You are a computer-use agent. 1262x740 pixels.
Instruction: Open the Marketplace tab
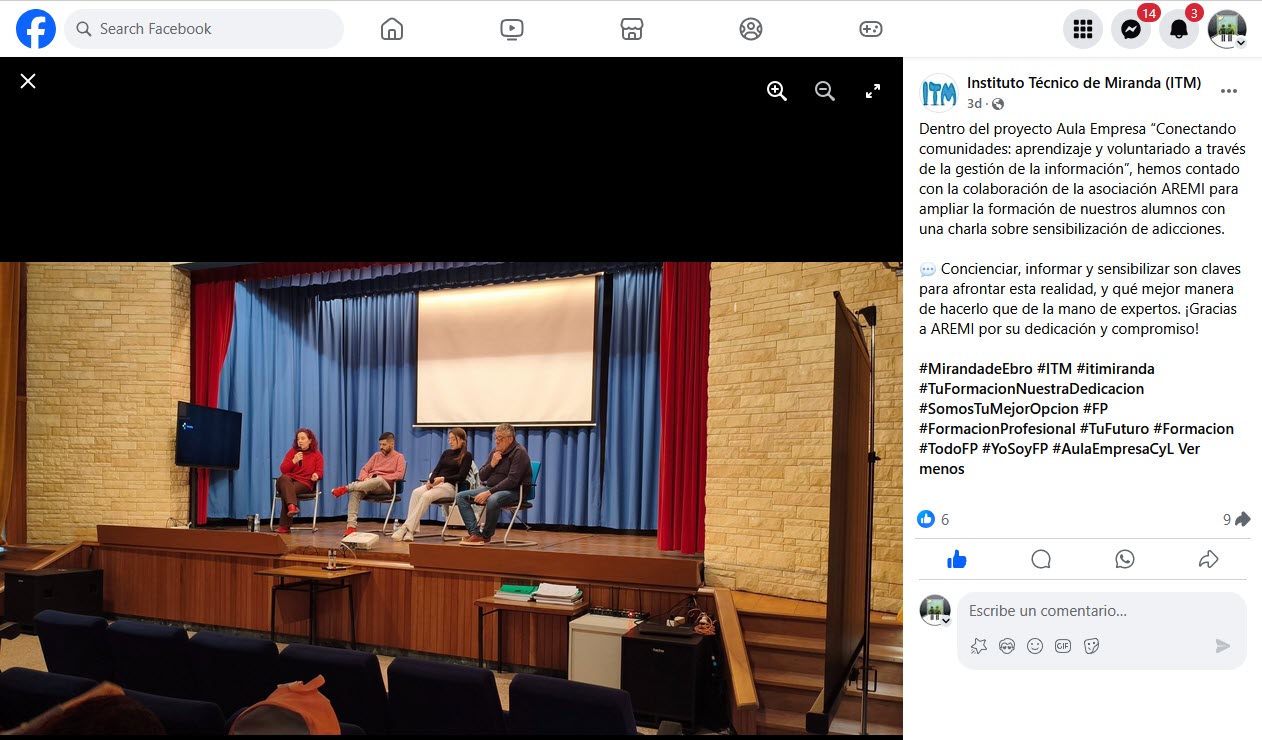(631, 29)
